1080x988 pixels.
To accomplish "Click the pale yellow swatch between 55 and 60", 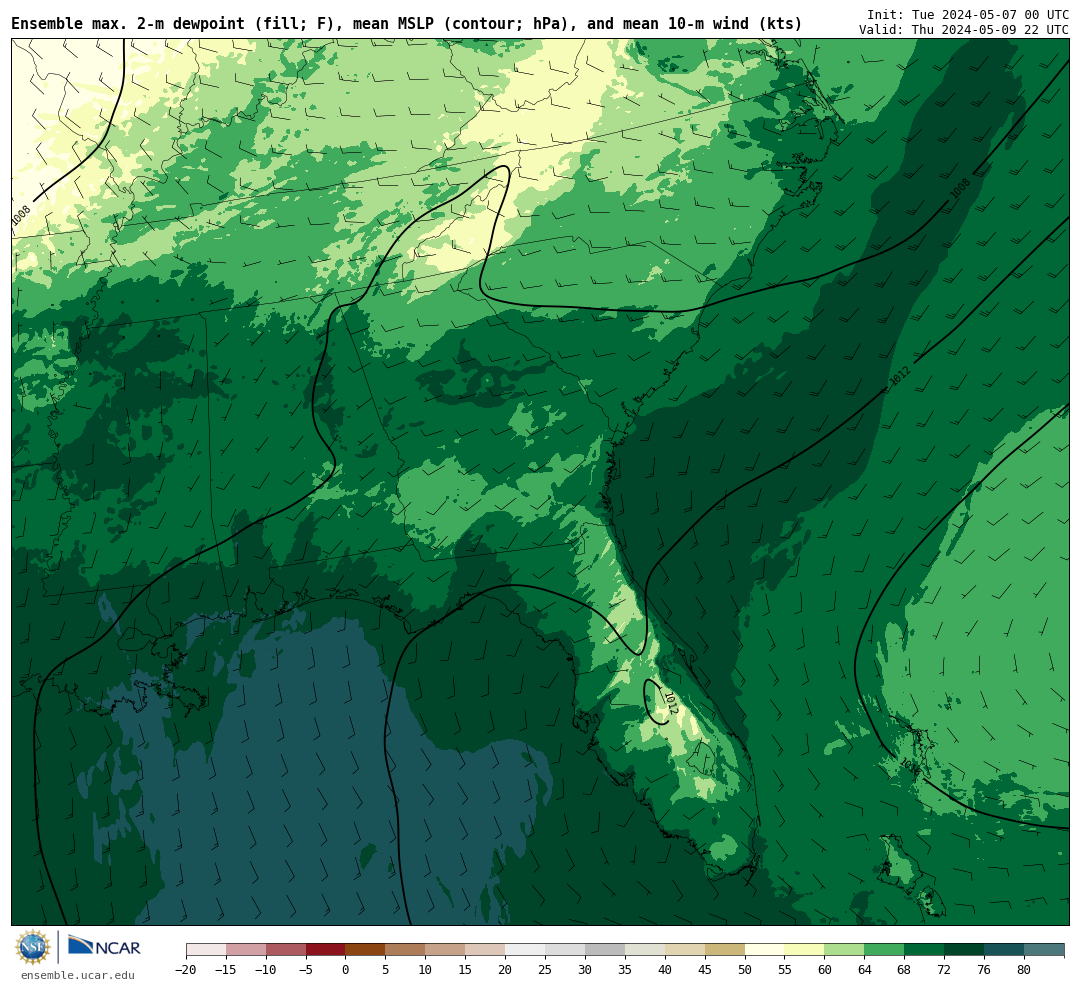I will pos(804,950).
